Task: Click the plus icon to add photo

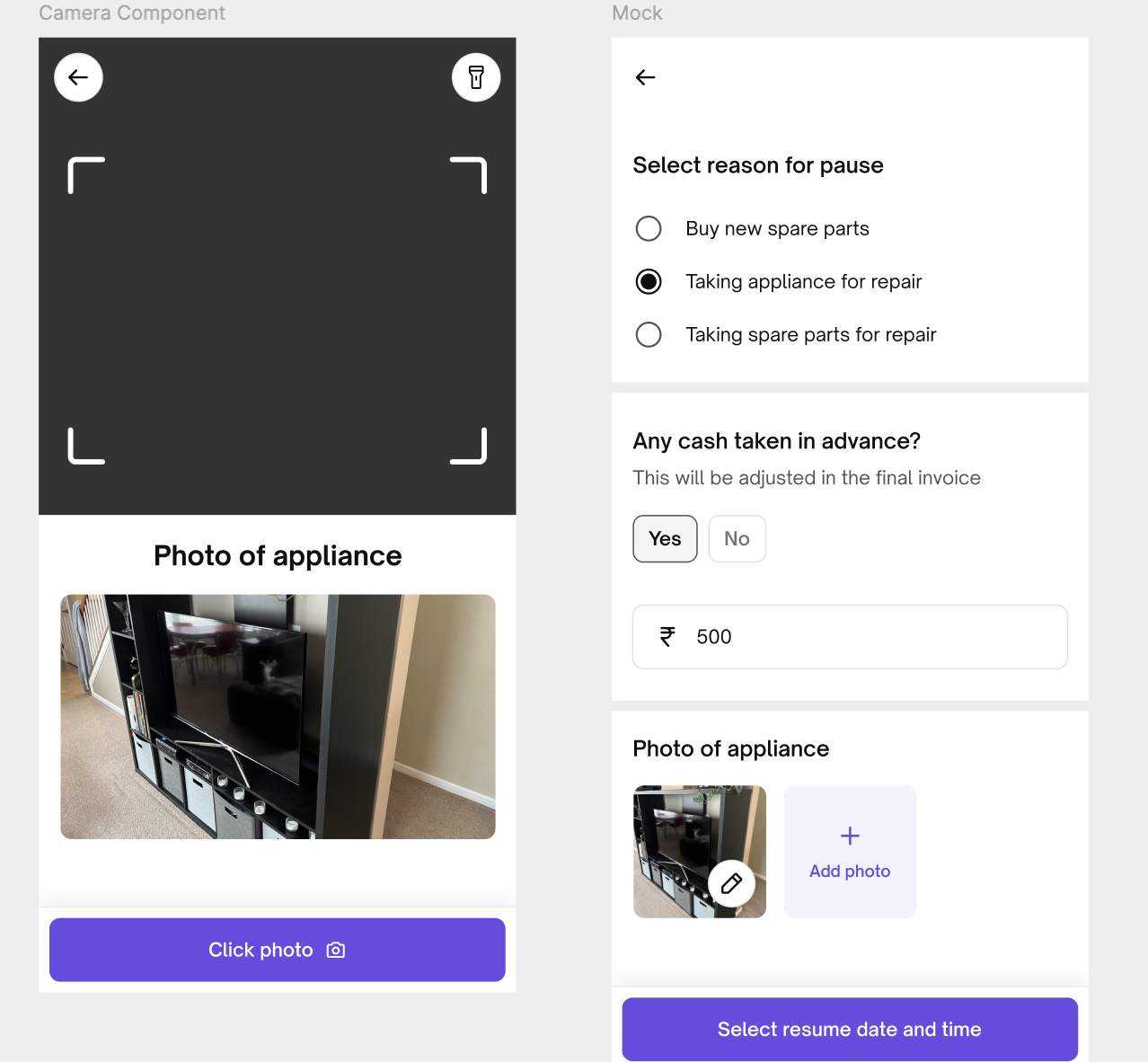Action: point(850,836)
